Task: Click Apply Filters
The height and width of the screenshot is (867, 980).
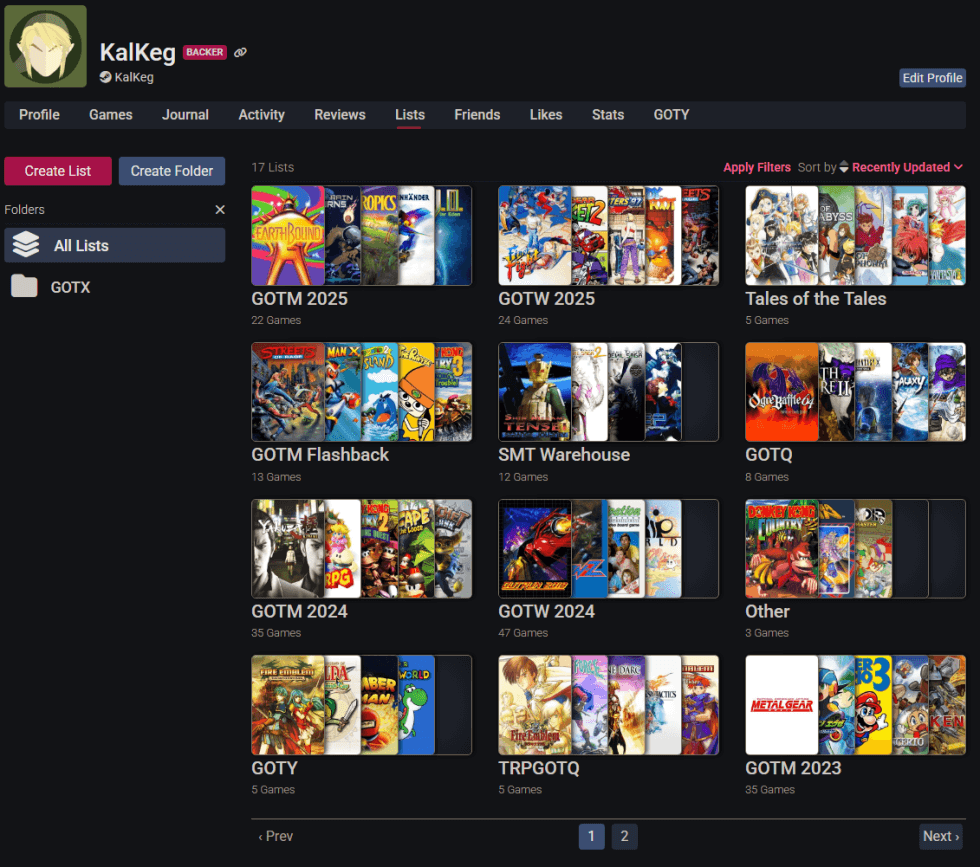Action: click(757, 167)
